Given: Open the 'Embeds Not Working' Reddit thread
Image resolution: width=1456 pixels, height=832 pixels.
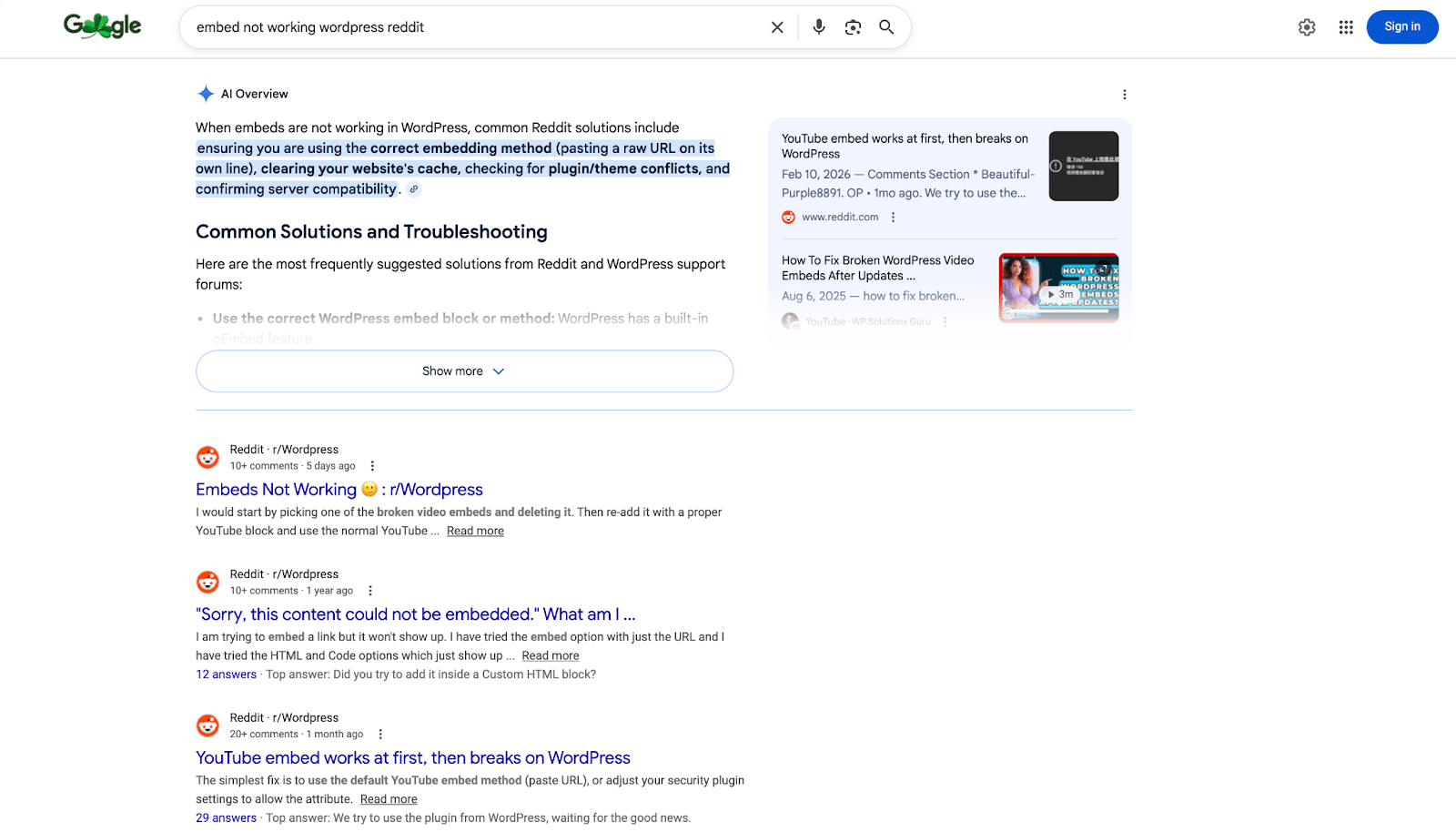Looking at the screenshot, I should pyautogui.click(x=339, y=489).
